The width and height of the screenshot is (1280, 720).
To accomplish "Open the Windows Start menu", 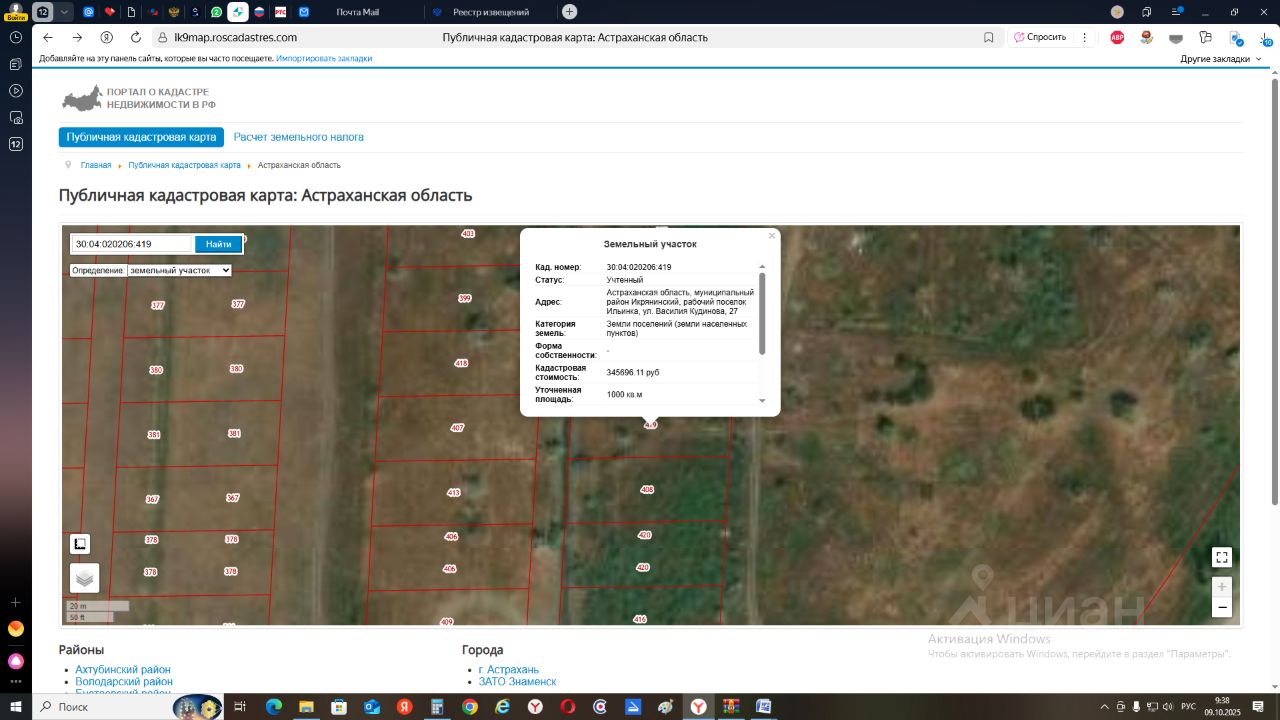I will (15, 707).
